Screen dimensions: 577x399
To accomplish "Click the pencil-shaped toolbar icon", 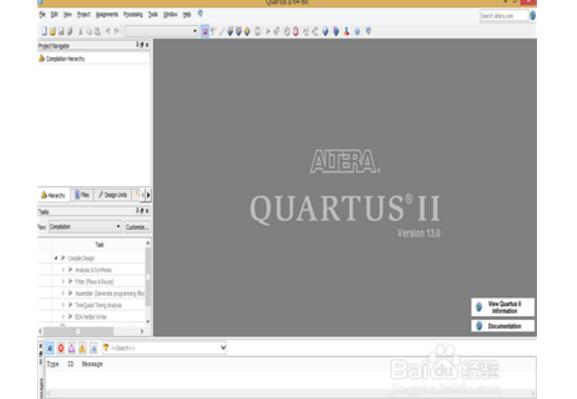I will point(221,31).
